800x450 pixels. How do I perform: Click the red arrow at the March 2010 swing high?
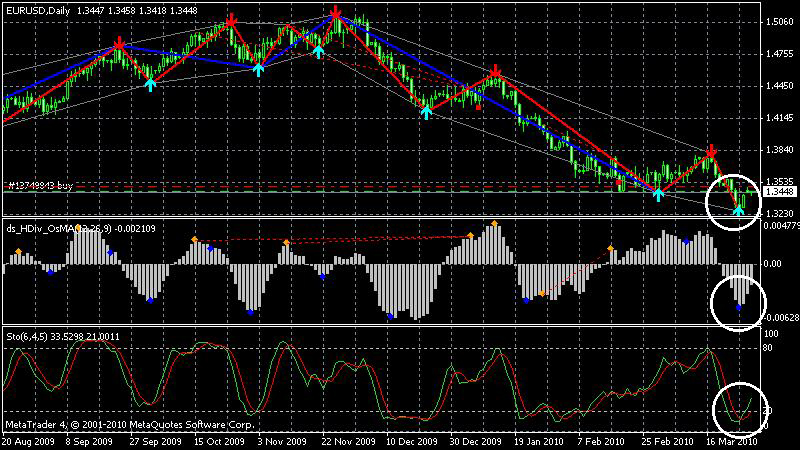click(711, 151)
